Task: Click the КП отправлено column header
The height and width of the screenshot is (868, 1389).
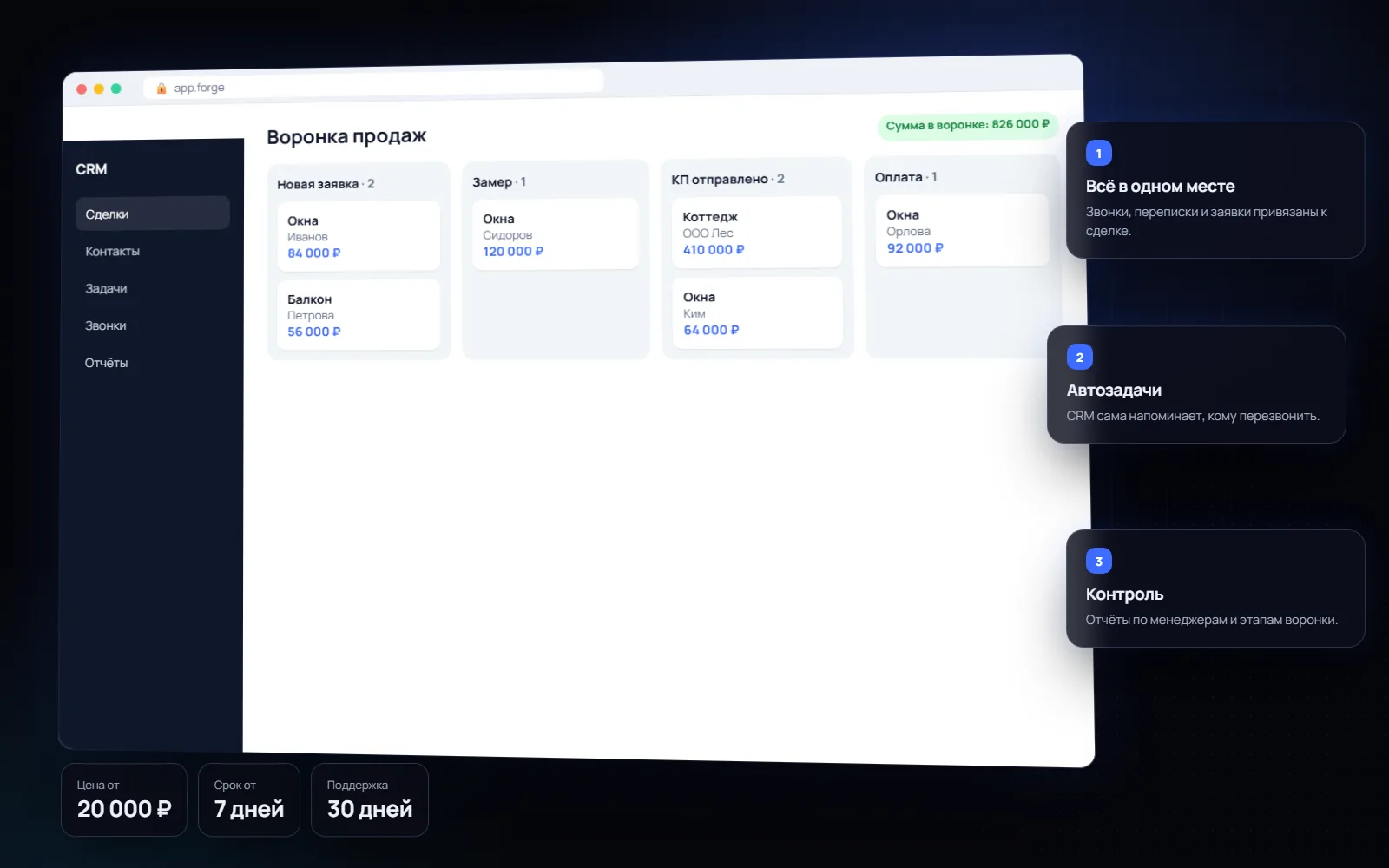Action: [x=727, y=179]
